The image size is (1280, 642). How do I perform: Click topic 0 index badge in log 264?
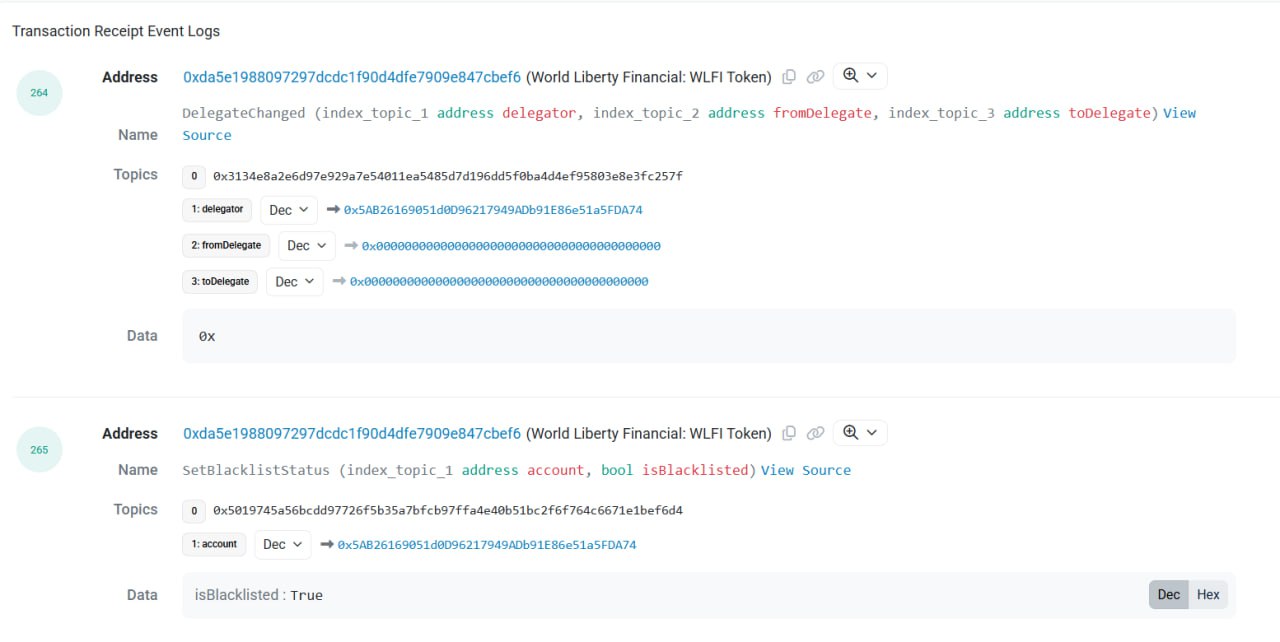(194, 176)
